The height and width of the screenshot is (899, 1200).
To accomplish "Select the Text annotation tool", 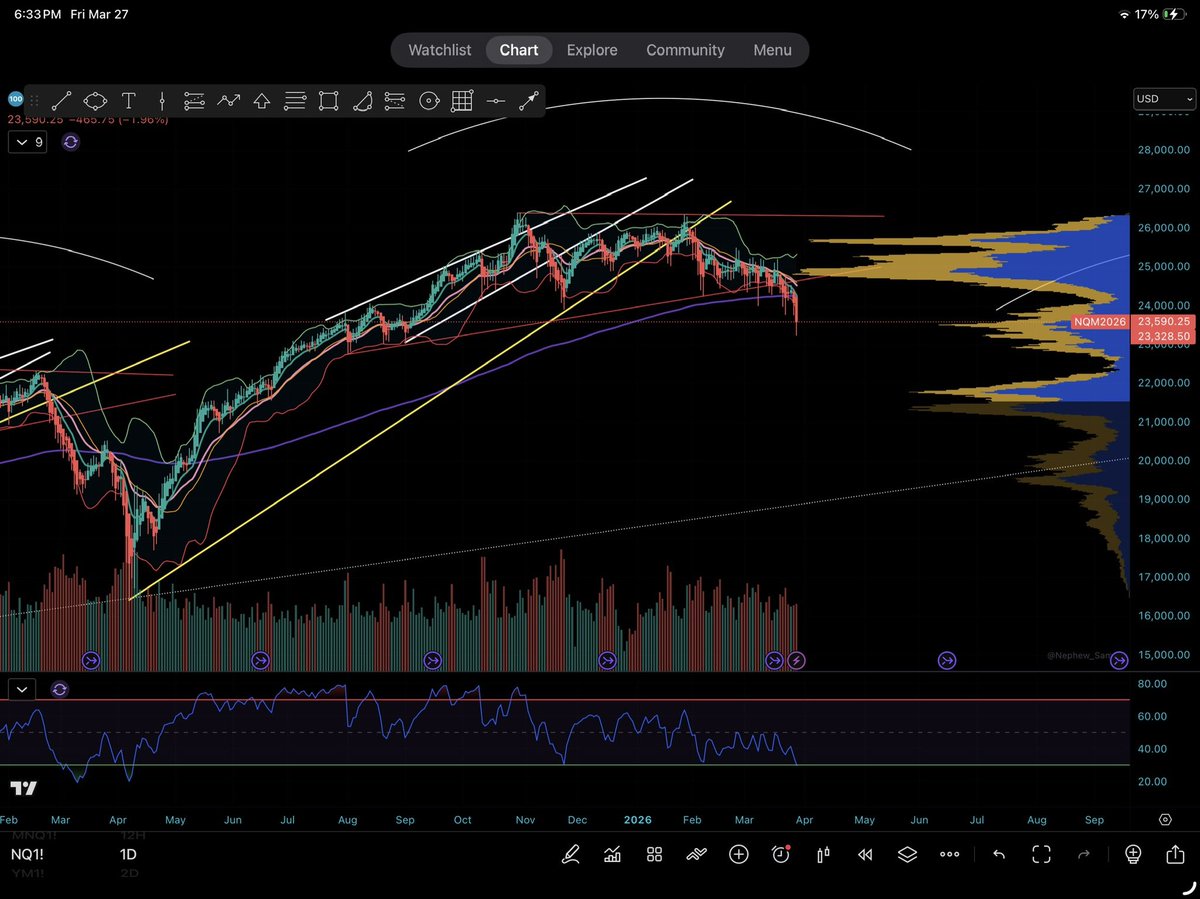I will [129, 100].
